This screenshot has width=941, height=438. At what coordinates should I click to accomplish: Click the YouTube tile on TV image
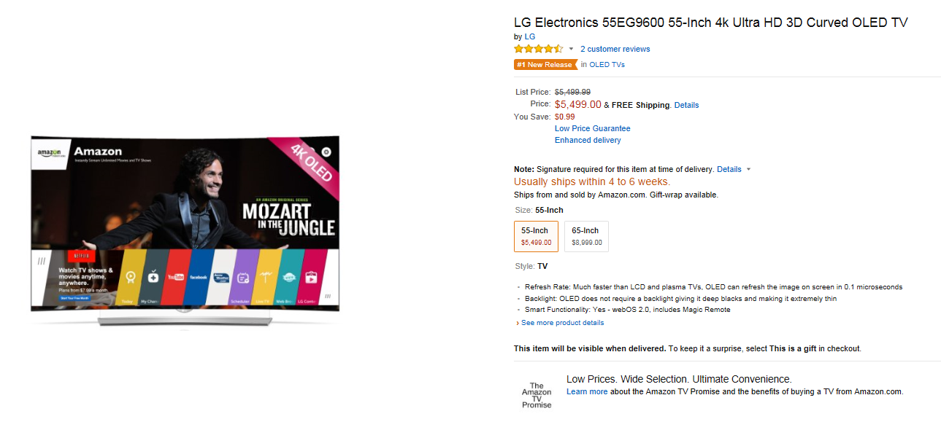(175, 277)
